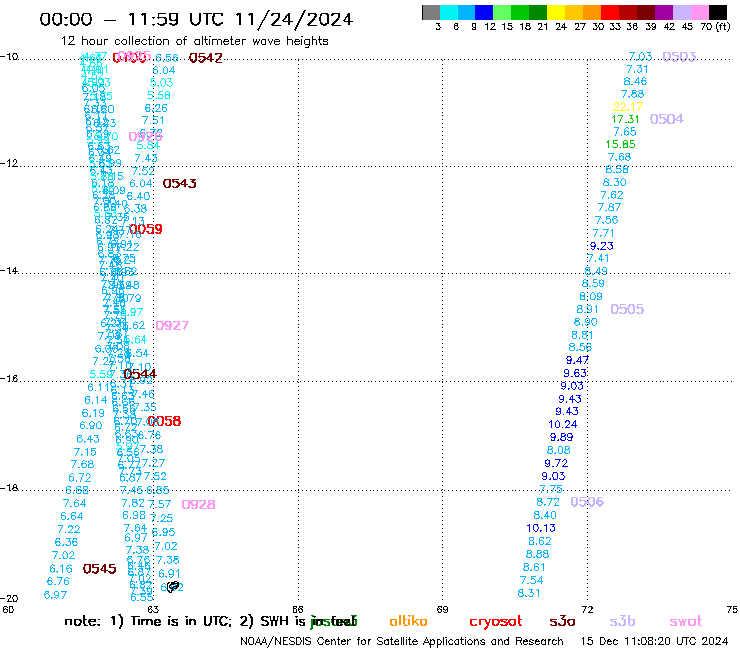Click the wave height value 8.72 near 0506
Screen dimensions: 740x650
pos(547,502)
